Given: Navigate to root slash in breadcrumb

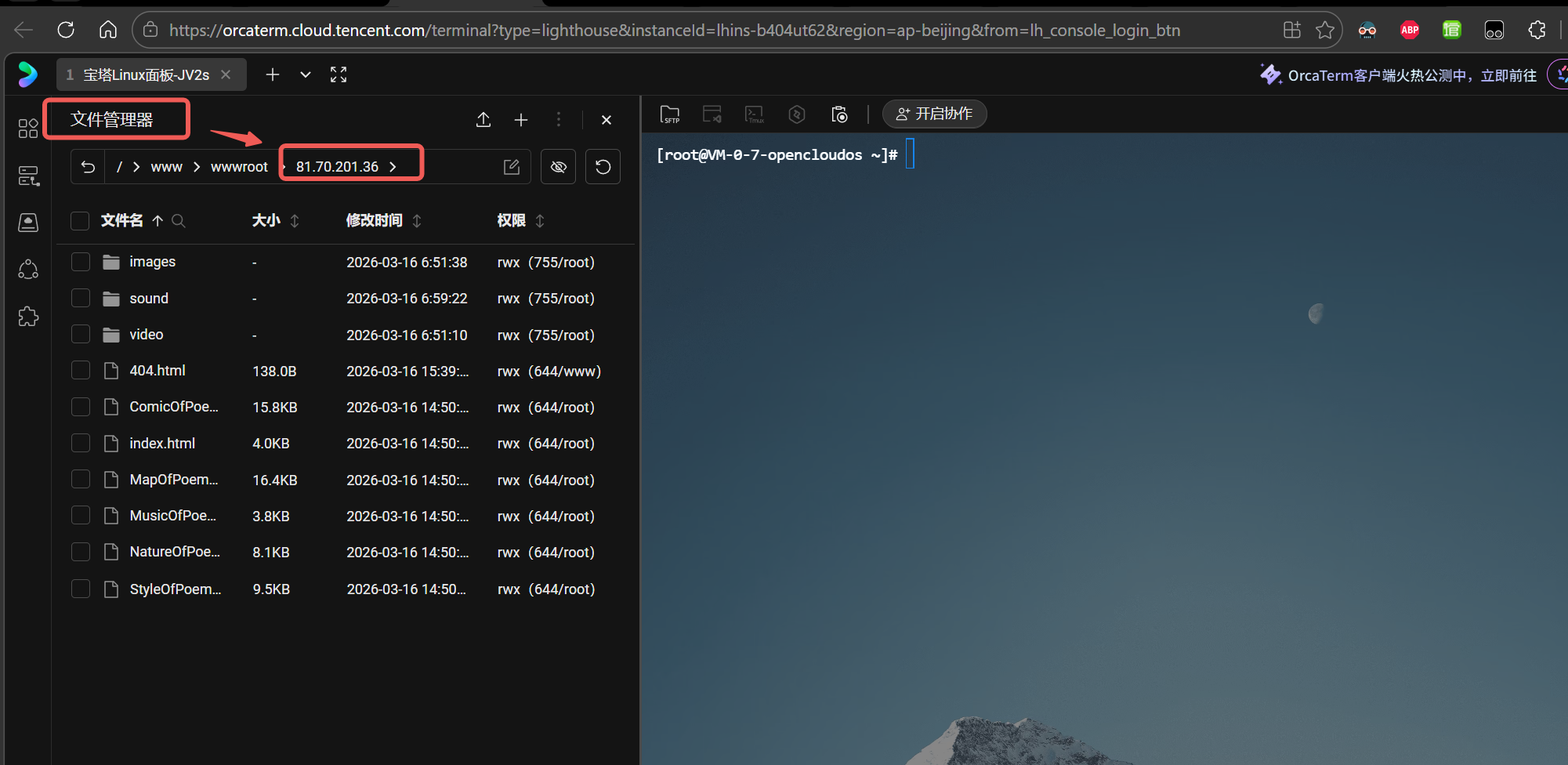Looking at the screenshot, I should 119,167.
